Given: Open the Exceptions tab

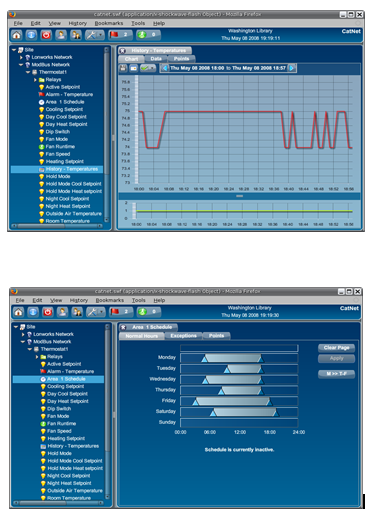Looking at the screenshot, I should pos(183,336).
